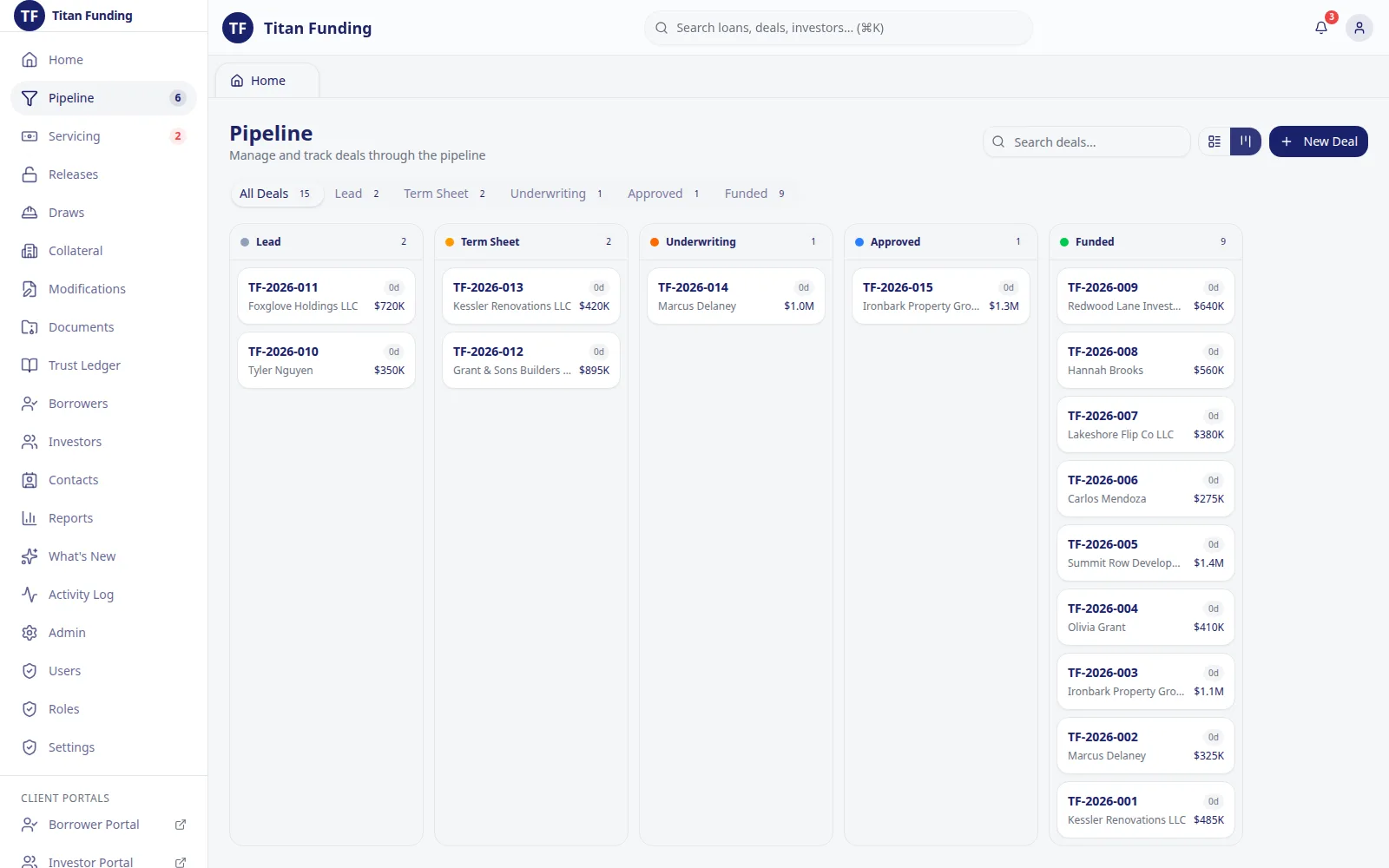Open Admin in the sidebar
Image resolution: width=1389 pixels, height=868 pixels.
tap(103, 633)
